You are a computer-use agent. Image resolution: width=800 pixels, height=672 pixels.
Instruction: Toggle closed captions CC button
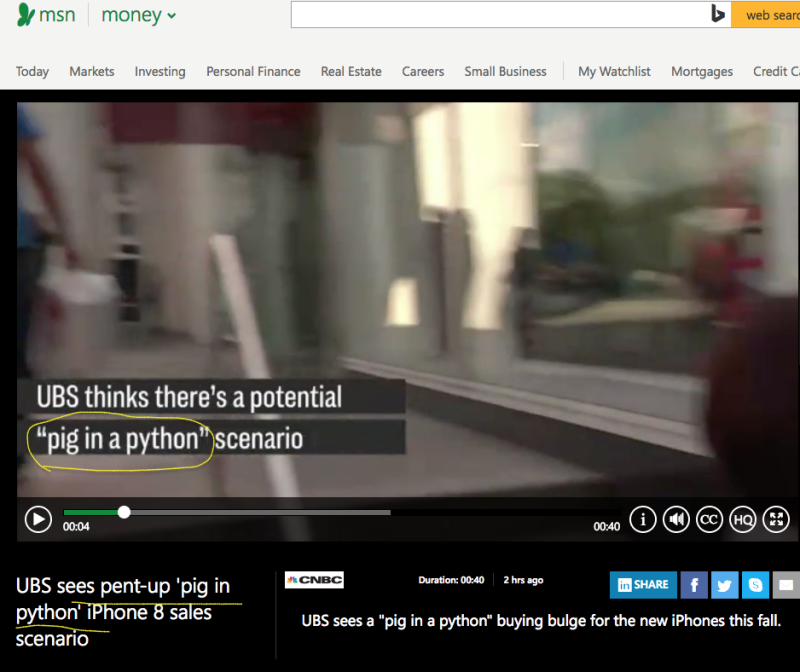[709, 519]
